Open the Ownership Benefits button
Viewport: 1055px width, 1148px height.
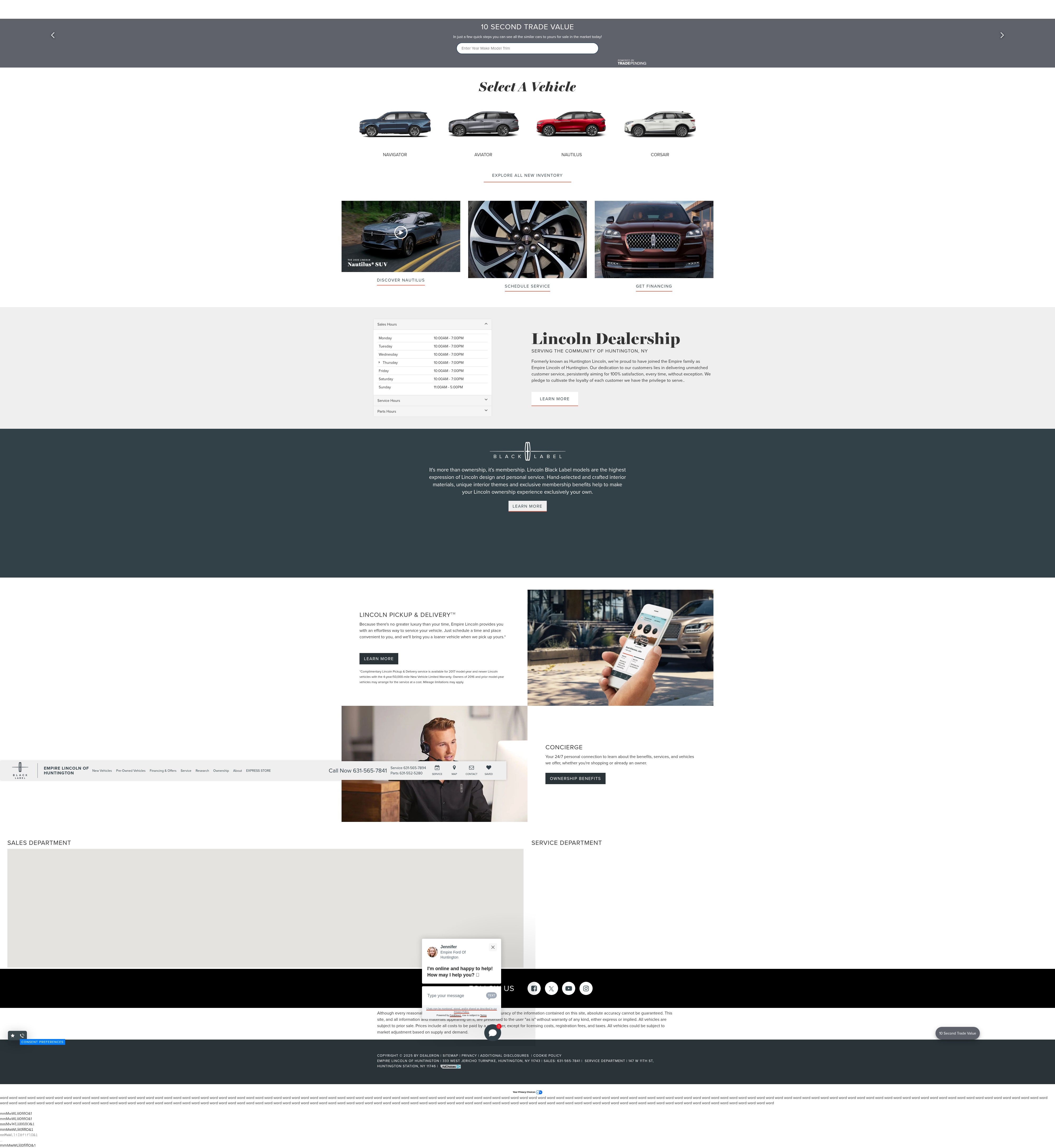click(x=575, y=778)
